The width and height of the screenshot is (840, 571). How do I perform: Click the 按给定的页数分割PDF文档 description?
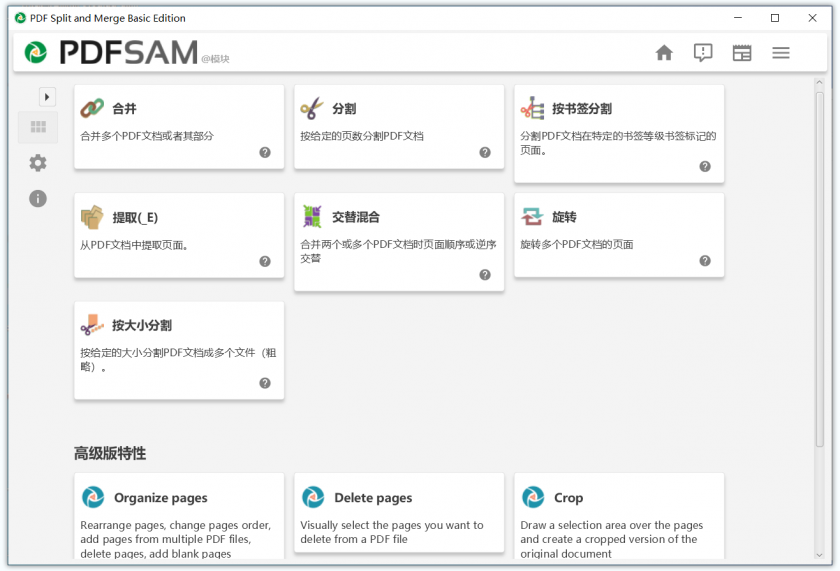(x=362, y=136)
